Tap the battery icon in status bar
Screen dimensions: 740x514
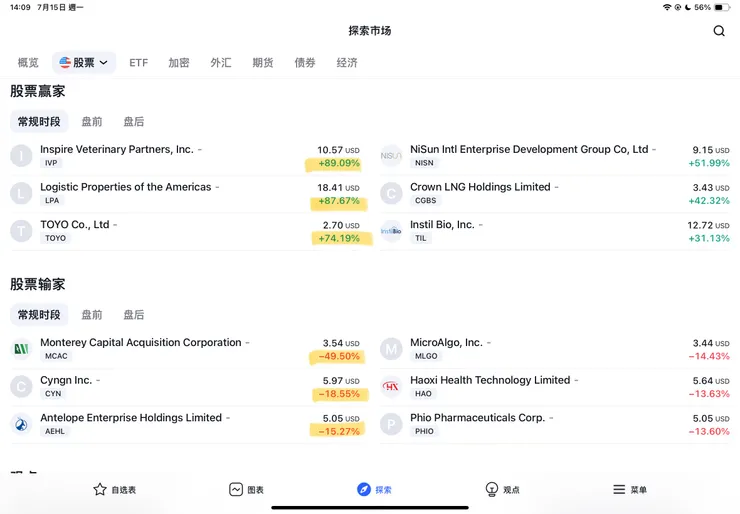pyautogui.click(x=722, y=7)
